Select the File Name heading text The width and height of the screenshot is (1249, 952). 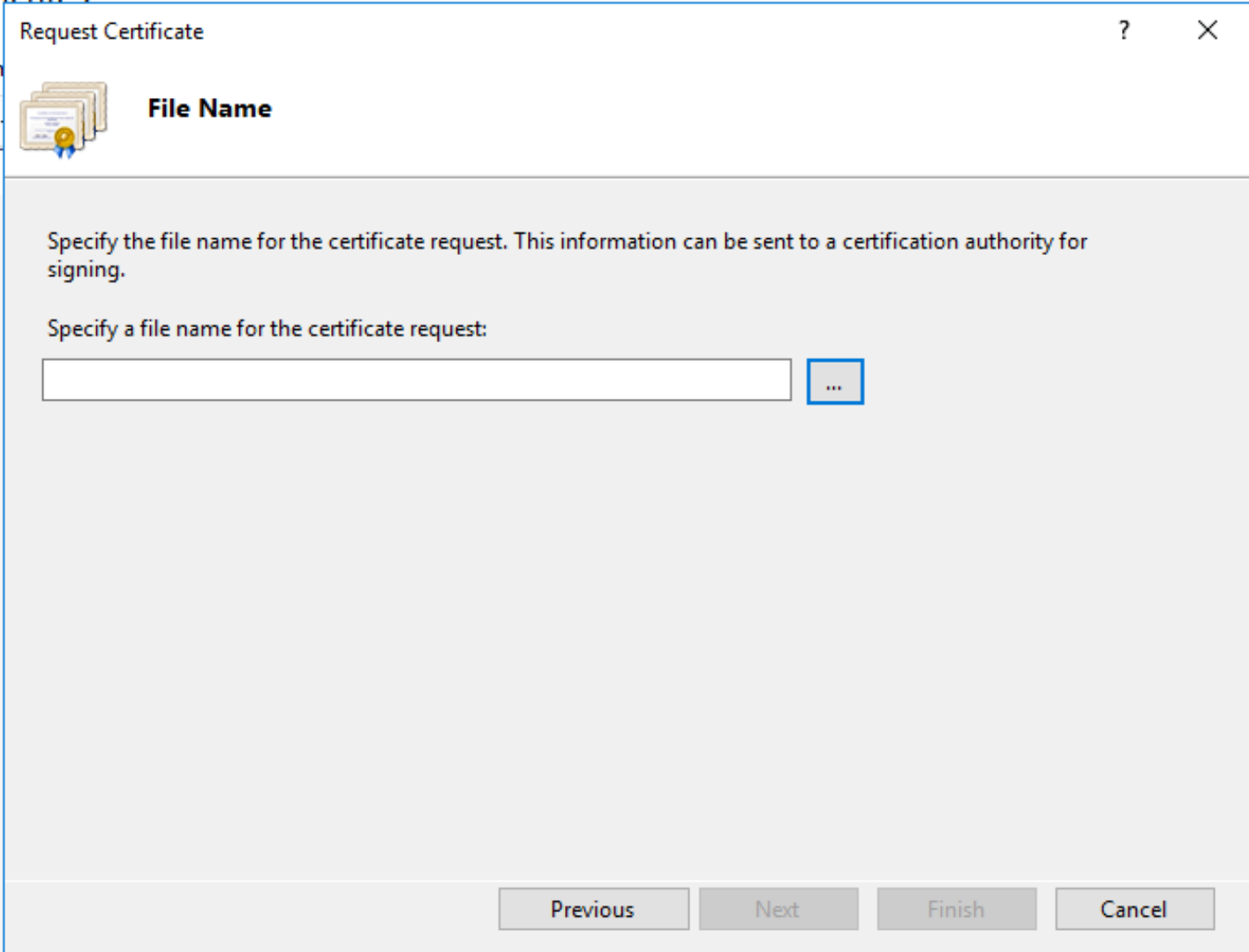click(209, 108)
